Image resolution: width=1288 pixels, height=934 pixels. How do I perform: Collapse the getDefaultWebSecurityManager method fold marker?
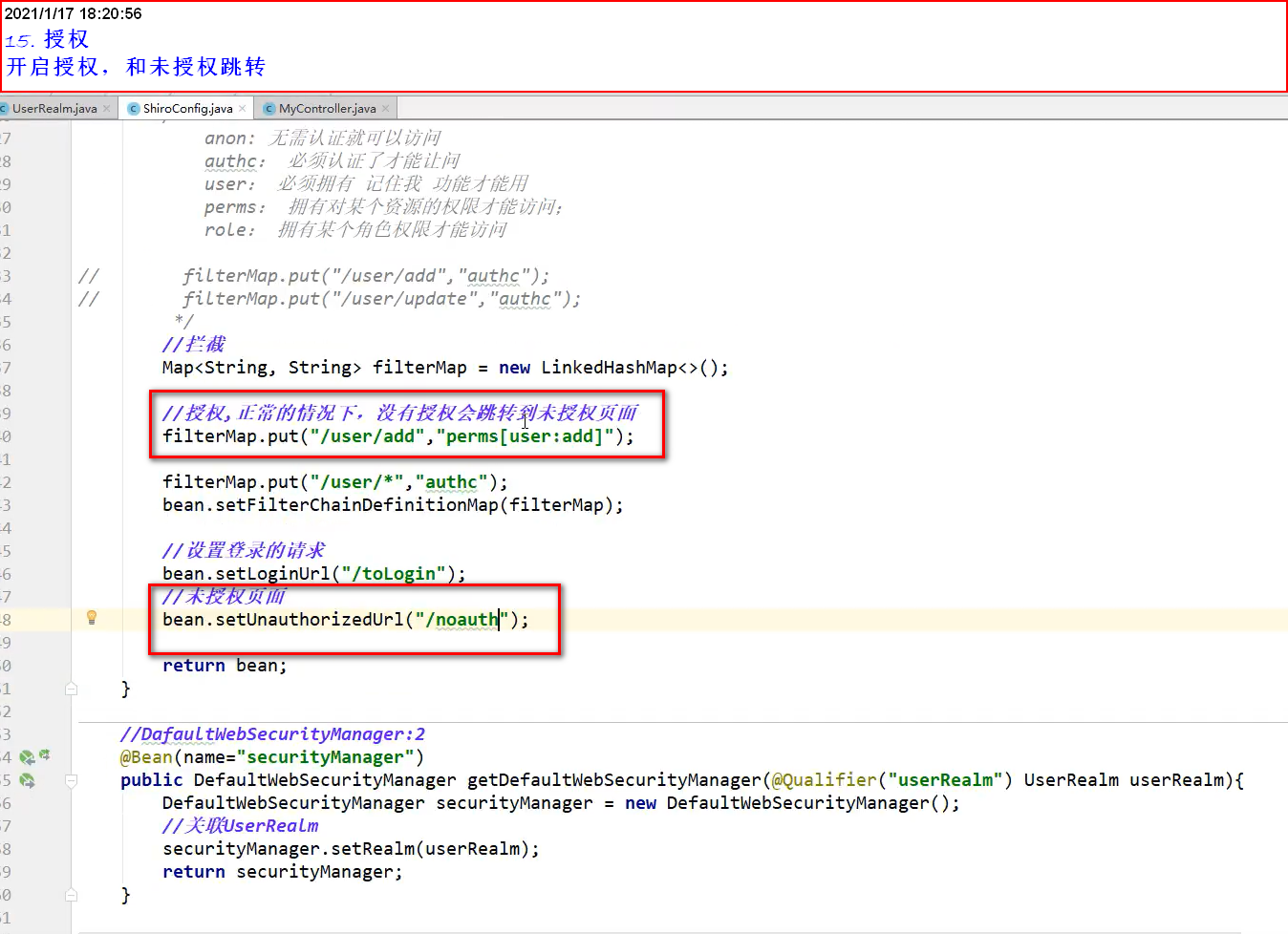click(71, 780)
